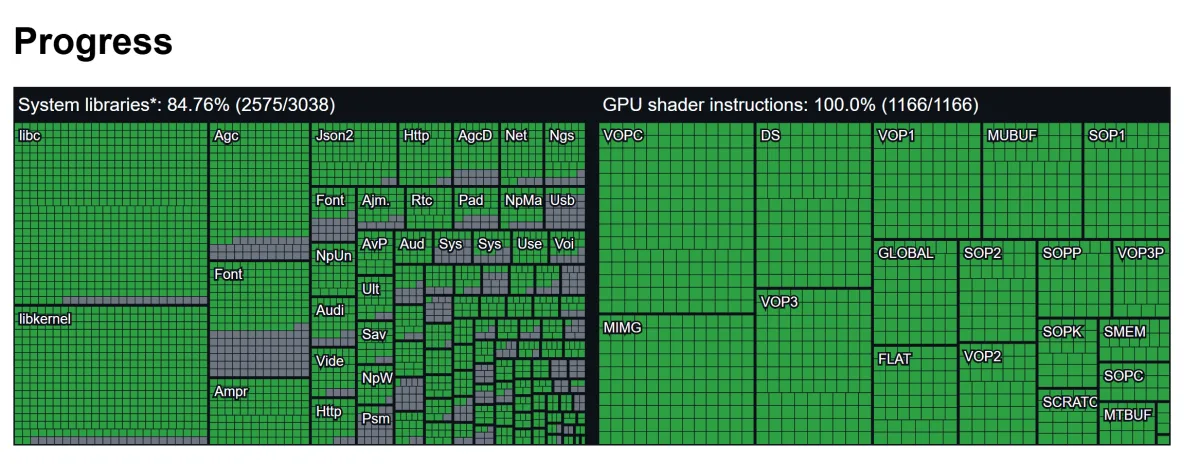Select the Ult library block
The image size is (1200, 464).
coord(375,299)
